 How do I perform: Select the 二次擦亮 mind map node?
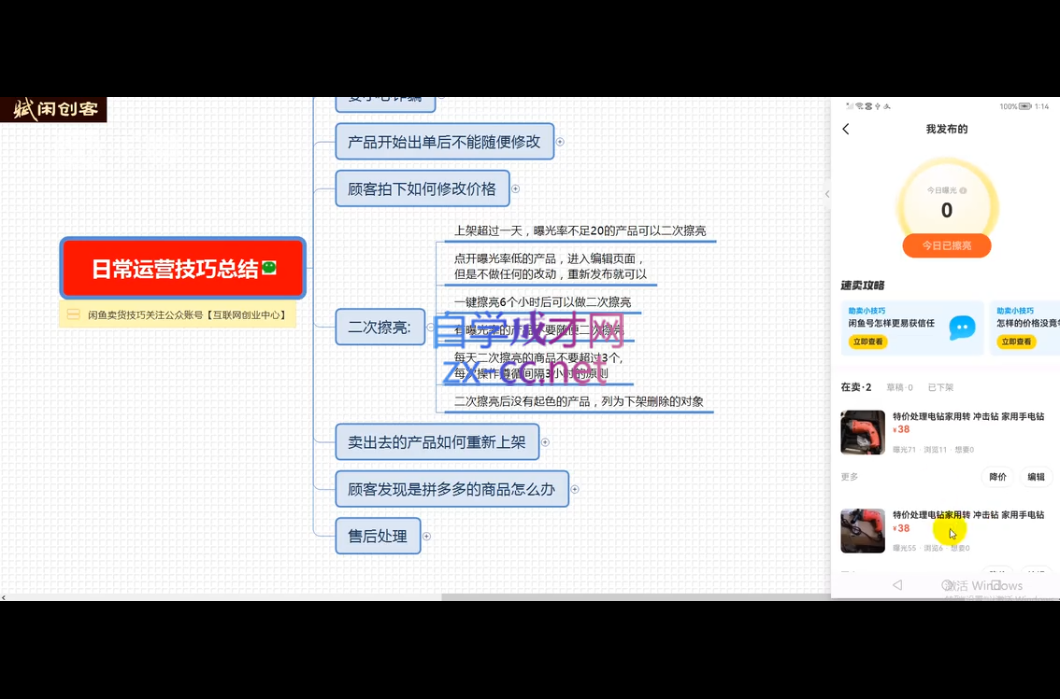click(x=379, y=327)
